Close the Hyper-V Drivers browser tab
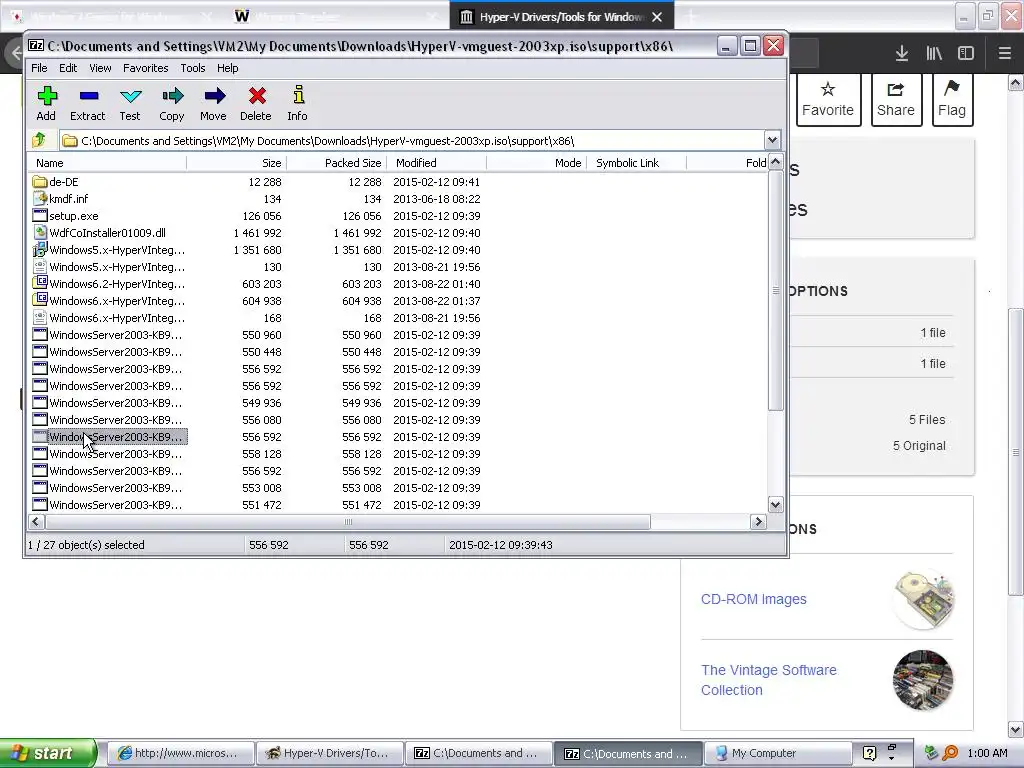Image resolution: width=1024 pixels, height=768 pixels. click(658, 17)
